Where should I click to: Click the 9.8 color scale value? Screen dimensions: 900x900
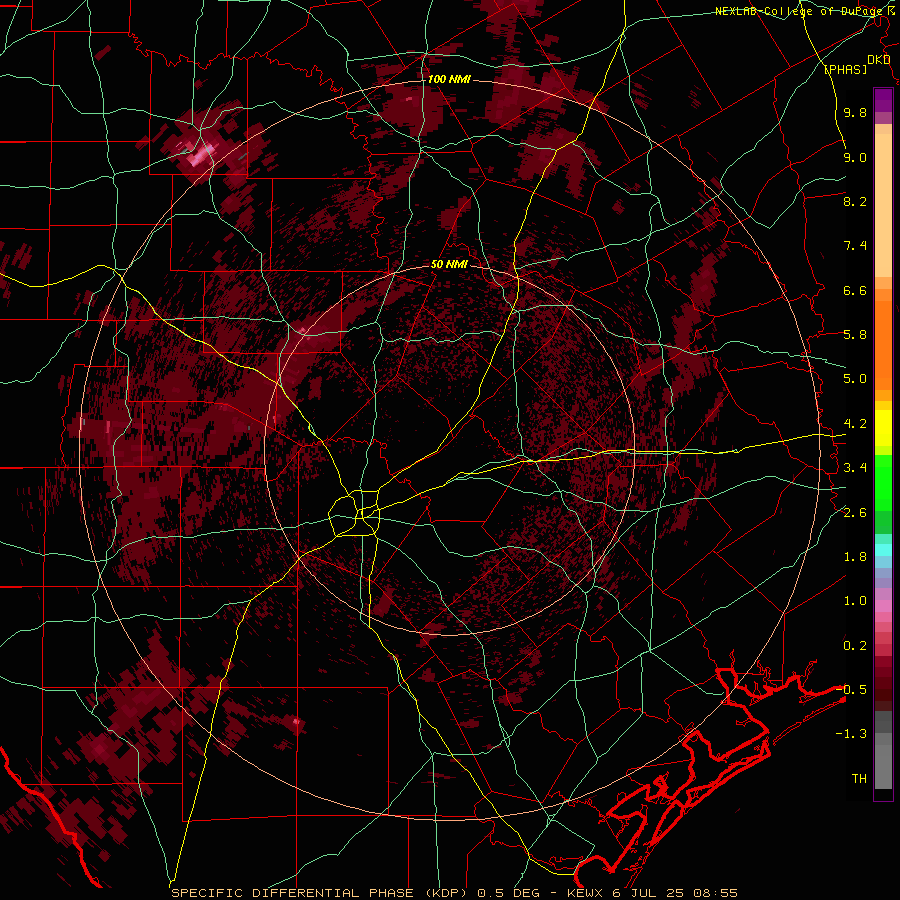click(x=855, y=112)
